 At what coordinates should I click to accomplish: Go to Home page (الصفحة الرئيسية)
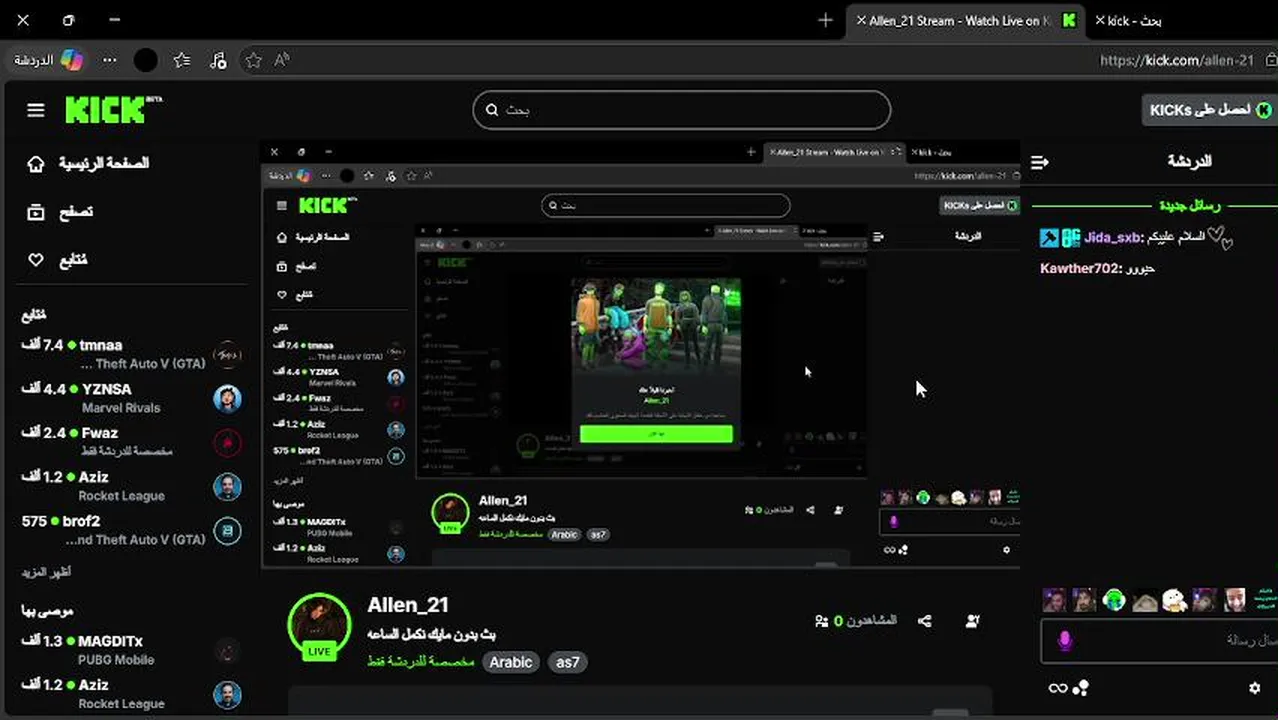tap(88, 163)
